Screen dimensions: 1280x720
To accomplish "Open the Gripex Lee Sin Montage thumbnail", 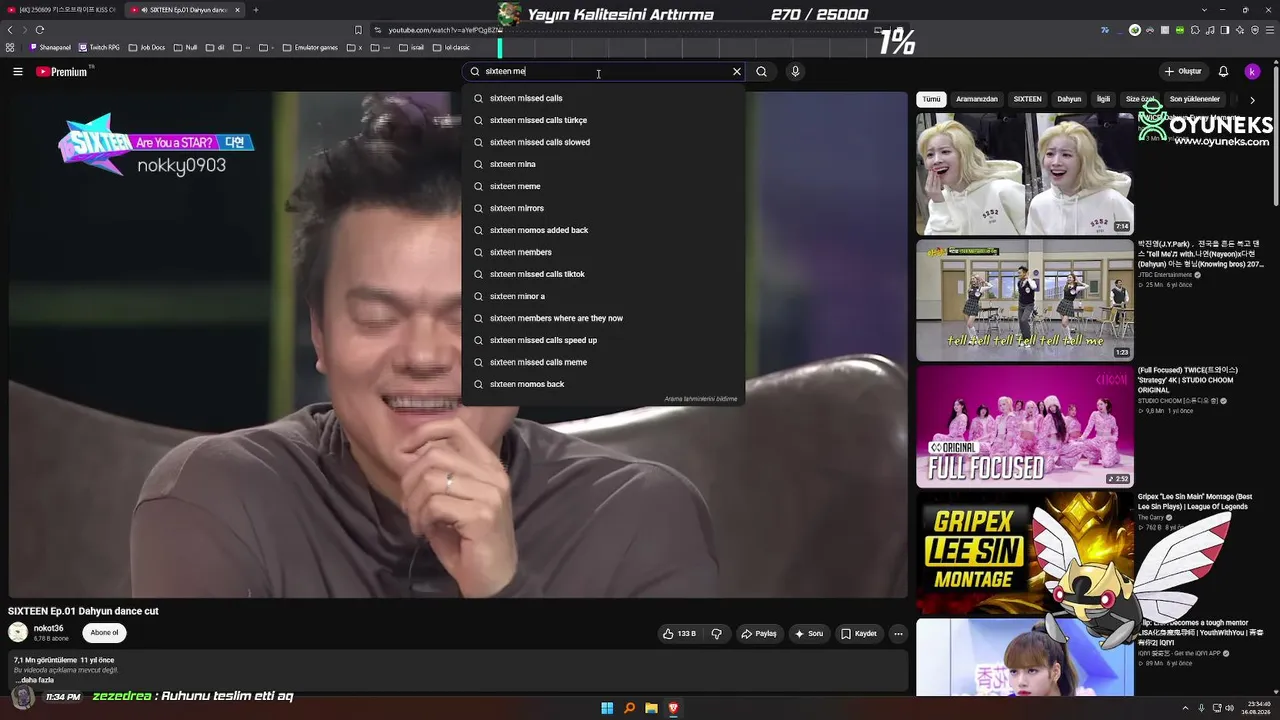I will pos(1025,552).
